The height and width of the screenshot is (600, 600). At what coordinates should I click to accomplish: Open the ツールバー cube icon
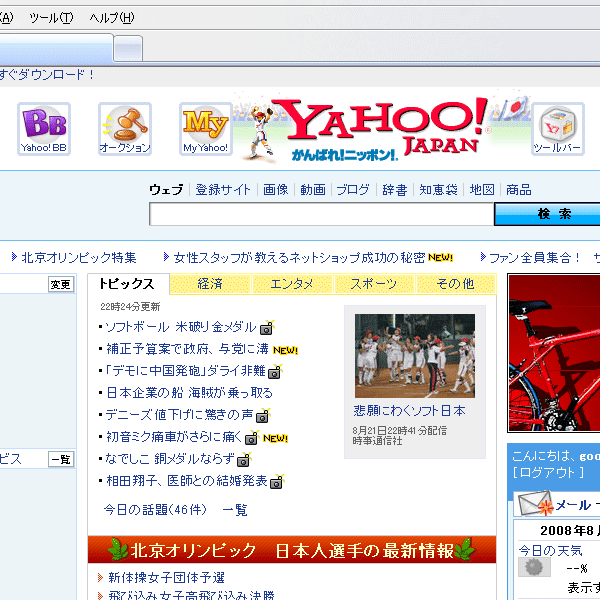coord(558,129)
